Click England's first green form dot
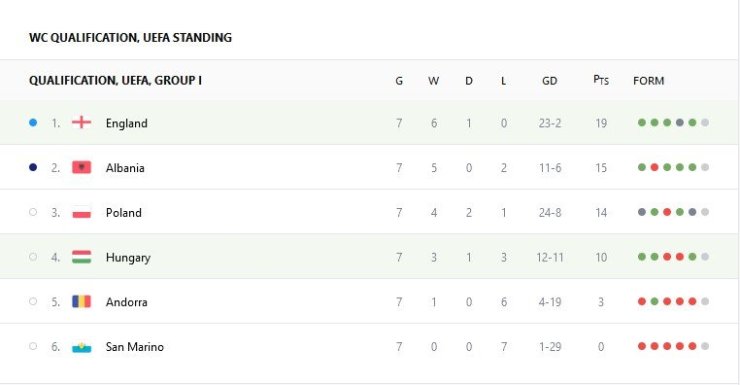 coord(642,123)
